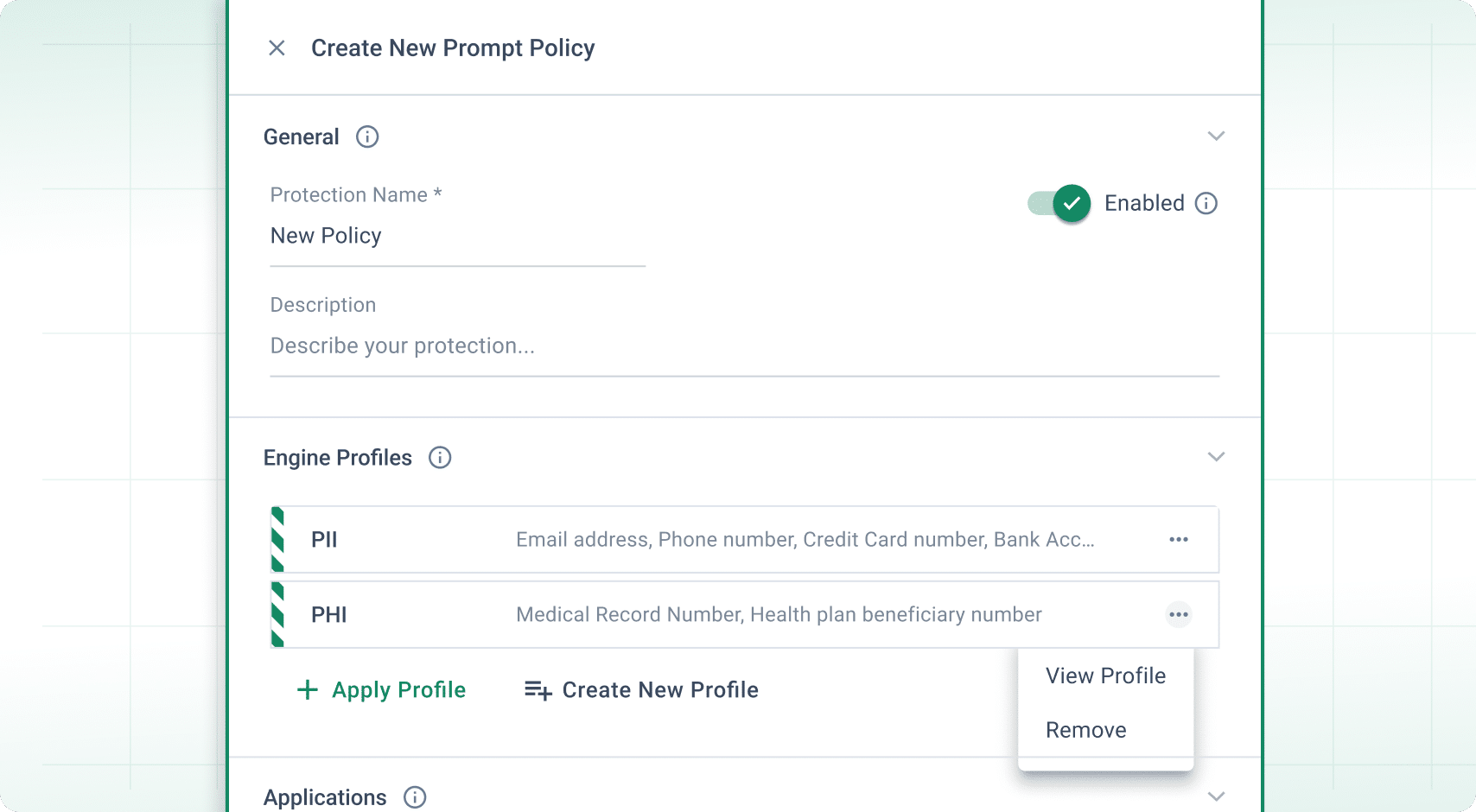Click the plus icon for Apply Profile
The width and height of the screenshot is (1476, 812).
(x=307, y=690)
